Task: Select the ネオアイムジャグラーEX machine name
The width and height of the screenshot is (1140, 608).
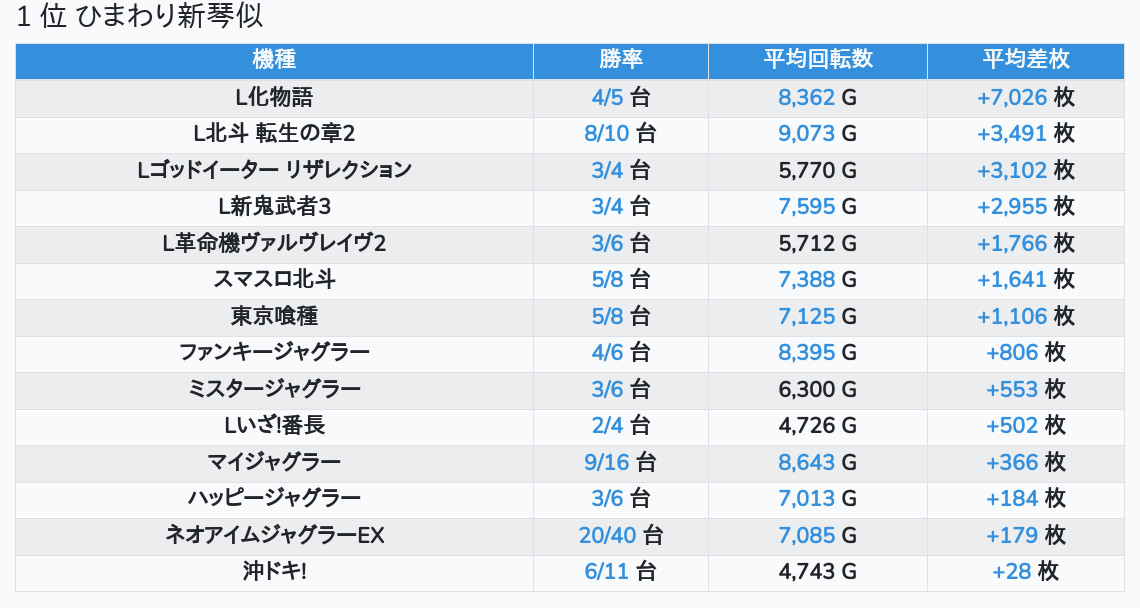Action: pyautogui.click(x=274, y=535)
